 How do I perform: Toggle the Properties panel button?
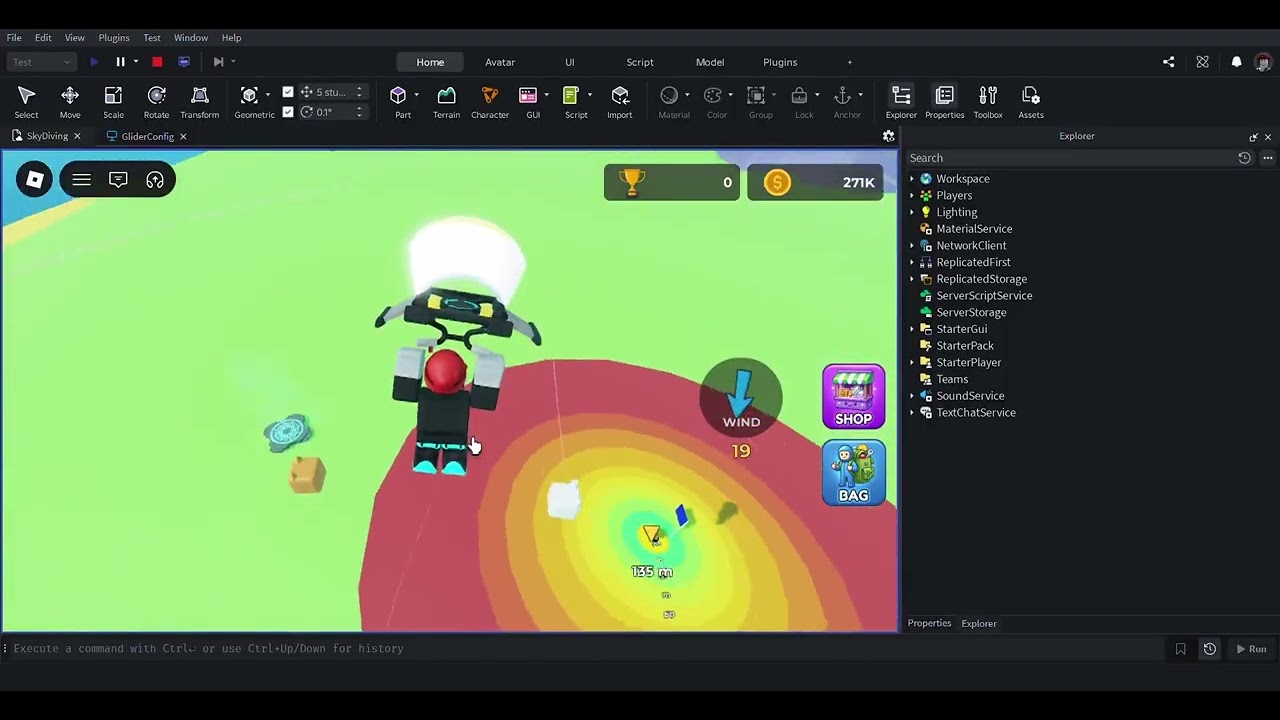coord(944,101)
